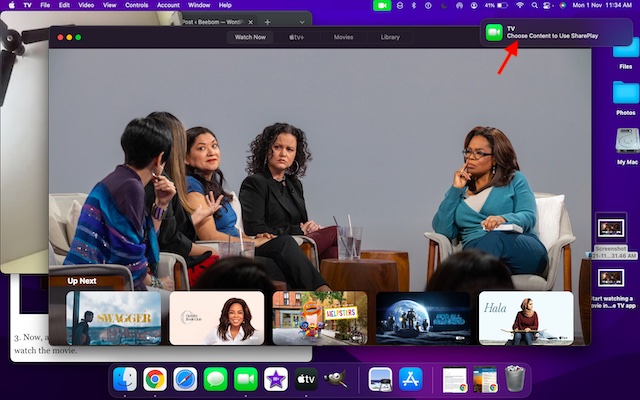Click the date and time in menu bar
This screenshot has width=640, height=400.
602,5
